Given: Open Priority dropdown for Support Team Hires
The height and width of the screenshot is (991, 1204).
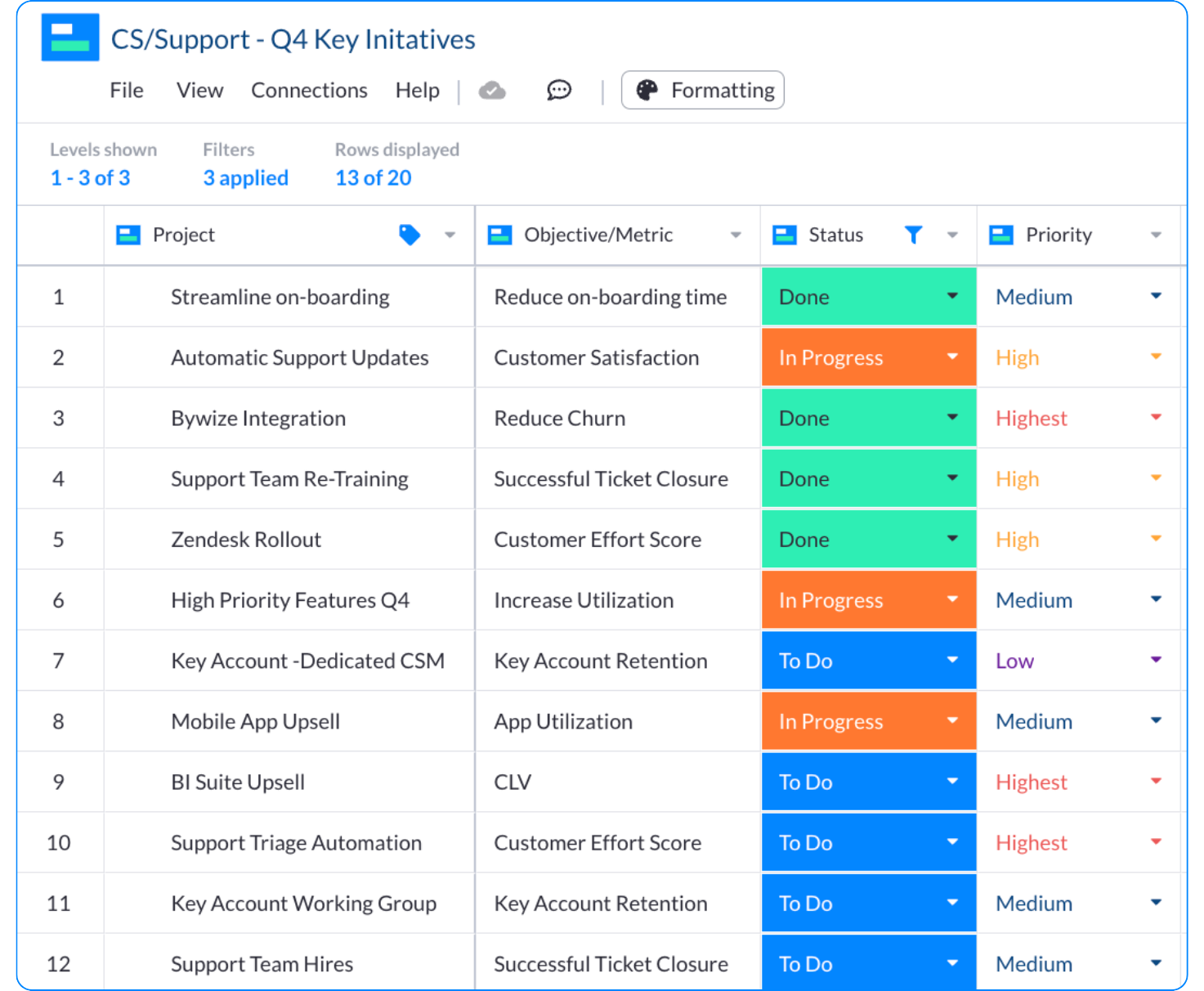Looking at the screenshot, I should pyautogui.click(x=1156, y=963).
